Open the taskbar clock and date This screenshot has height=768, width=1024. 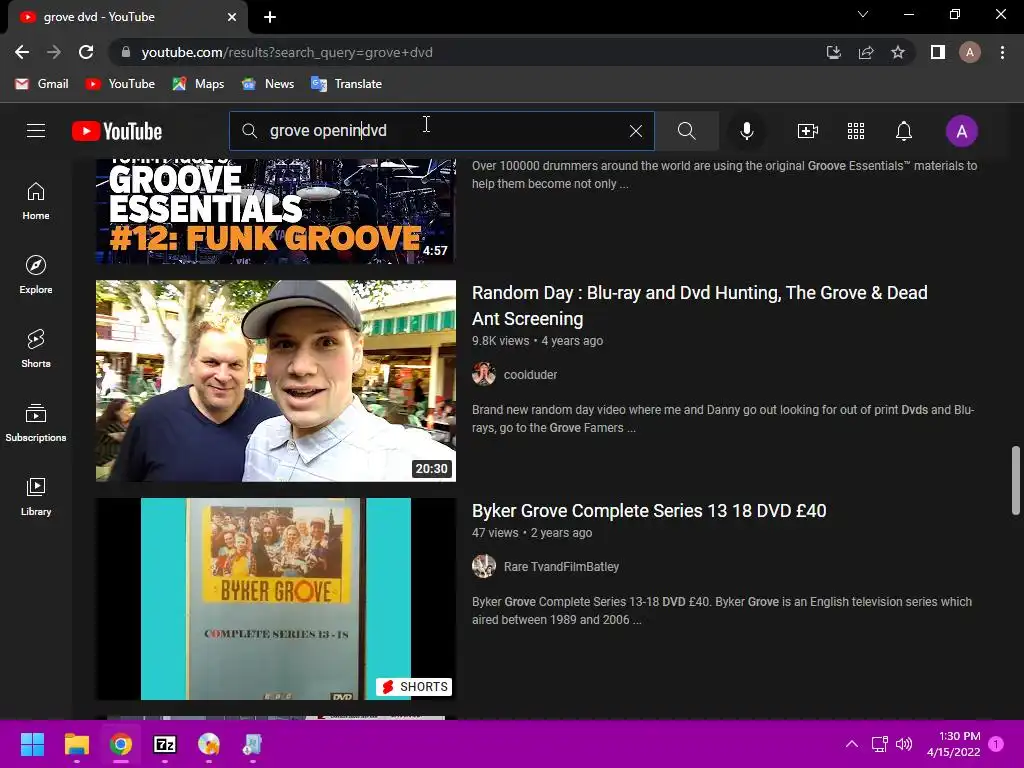coord(953,744)
